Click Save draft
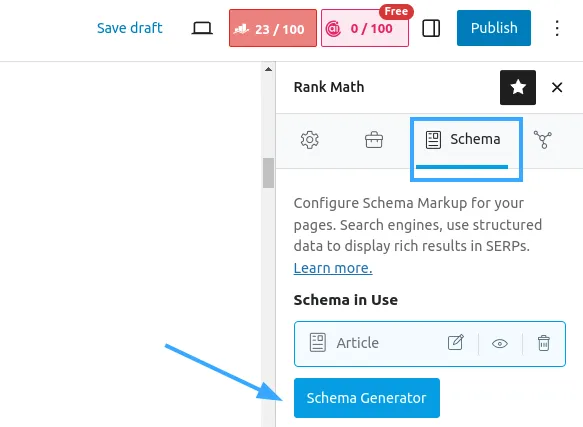This screenshot has width=583, height=427. point(129,28)
